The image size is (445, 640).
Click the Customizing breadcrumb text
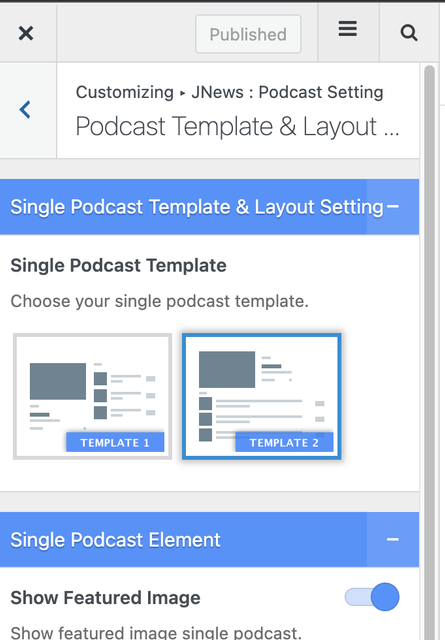click(x=125, y=92)
